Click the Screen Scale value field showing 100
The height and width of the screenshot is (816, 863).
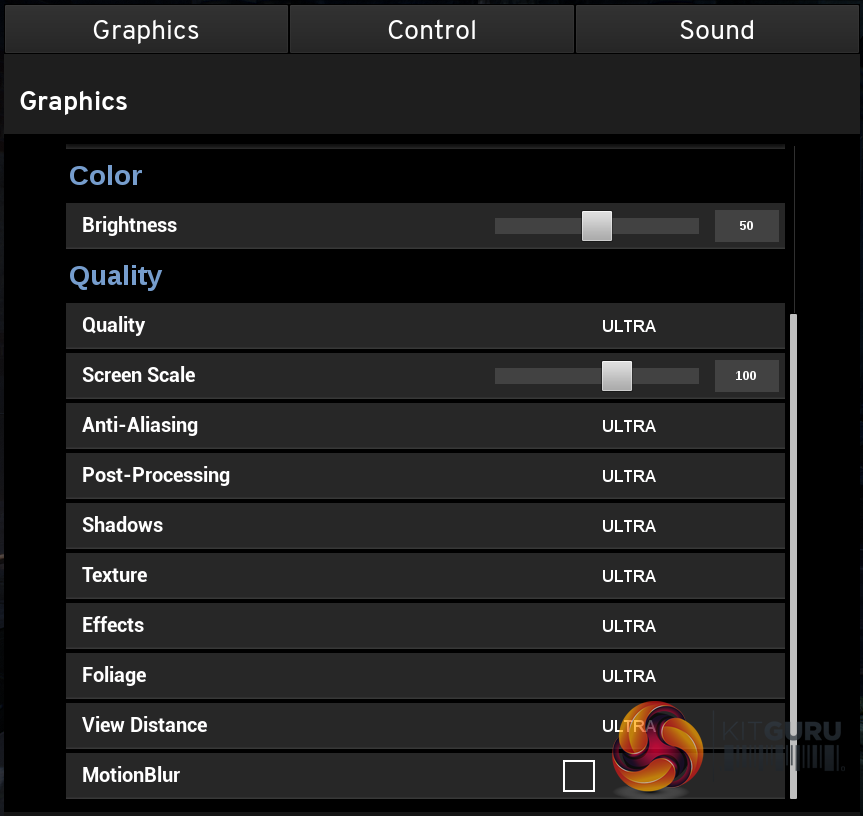click(746, 376)
